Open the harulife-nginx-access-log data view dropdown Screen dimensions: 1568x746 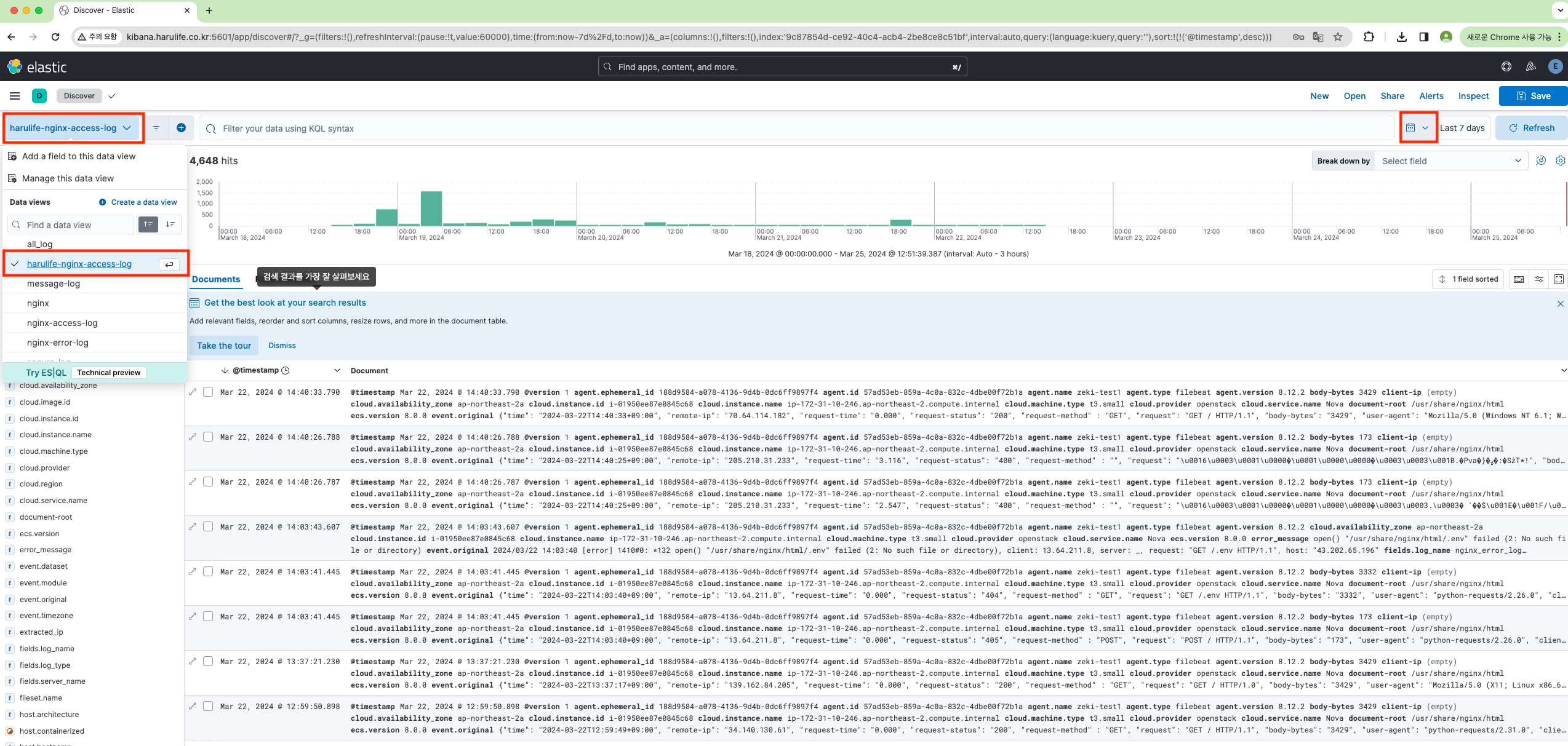[71, 128]
